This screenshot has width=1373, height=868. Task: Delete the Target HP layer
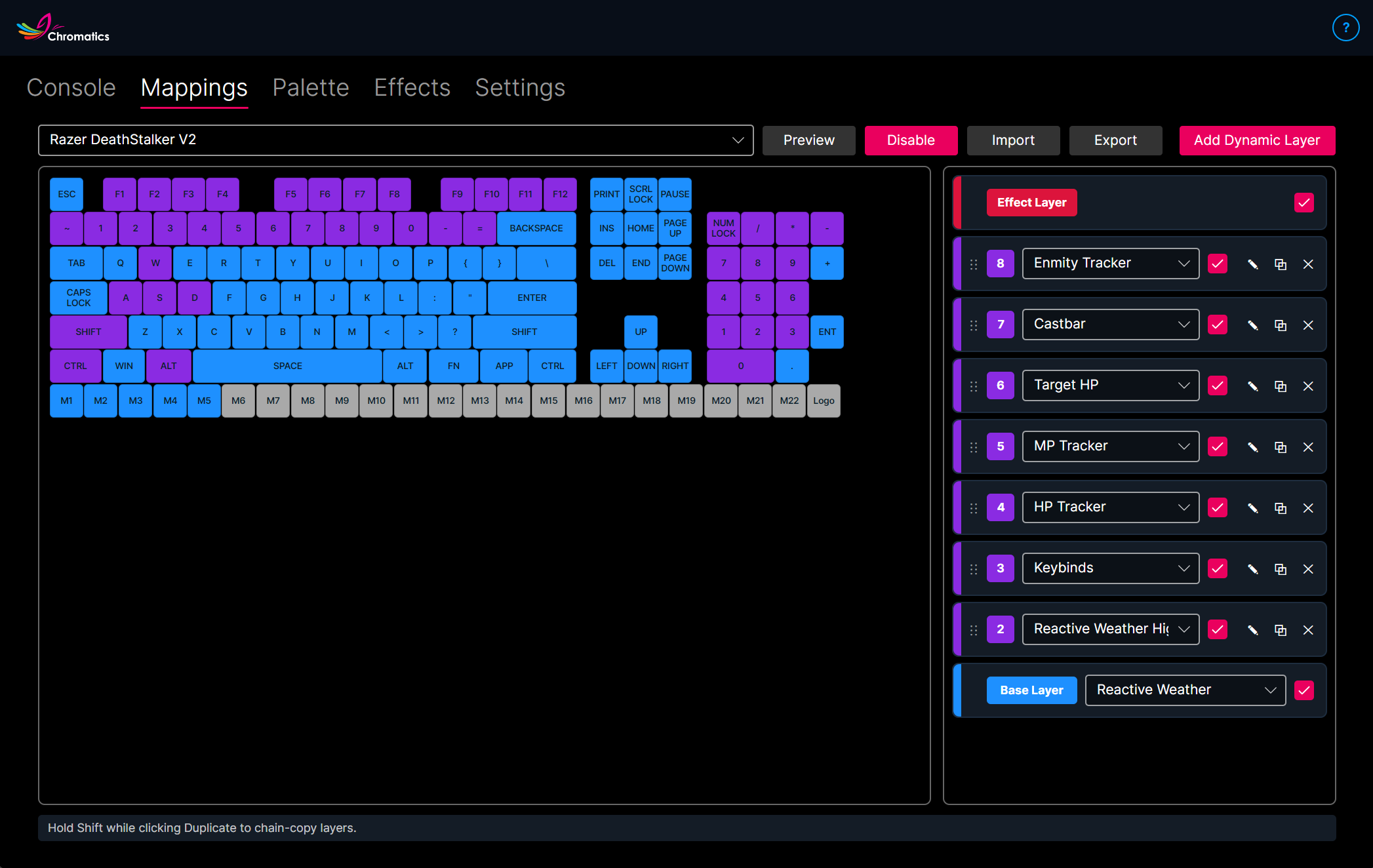point(1308,386)
